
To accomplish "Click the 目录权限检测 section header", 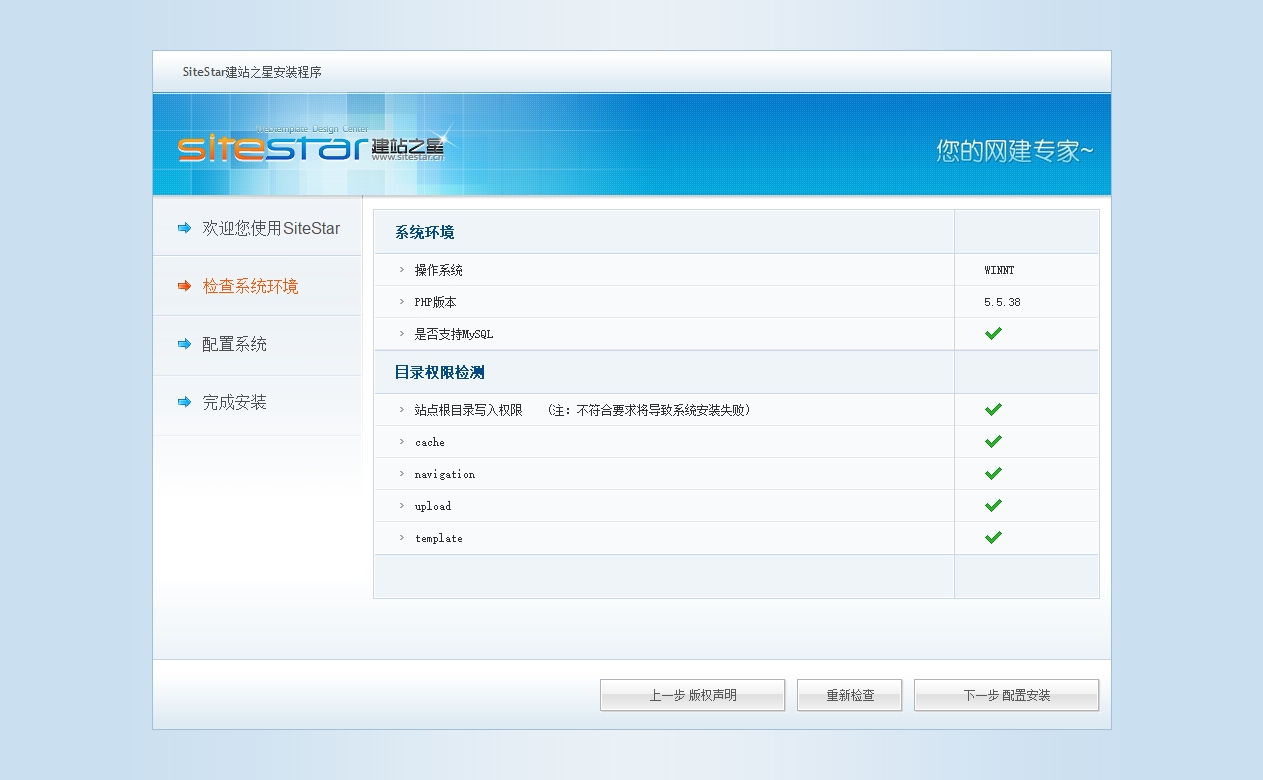I will 439,372.
